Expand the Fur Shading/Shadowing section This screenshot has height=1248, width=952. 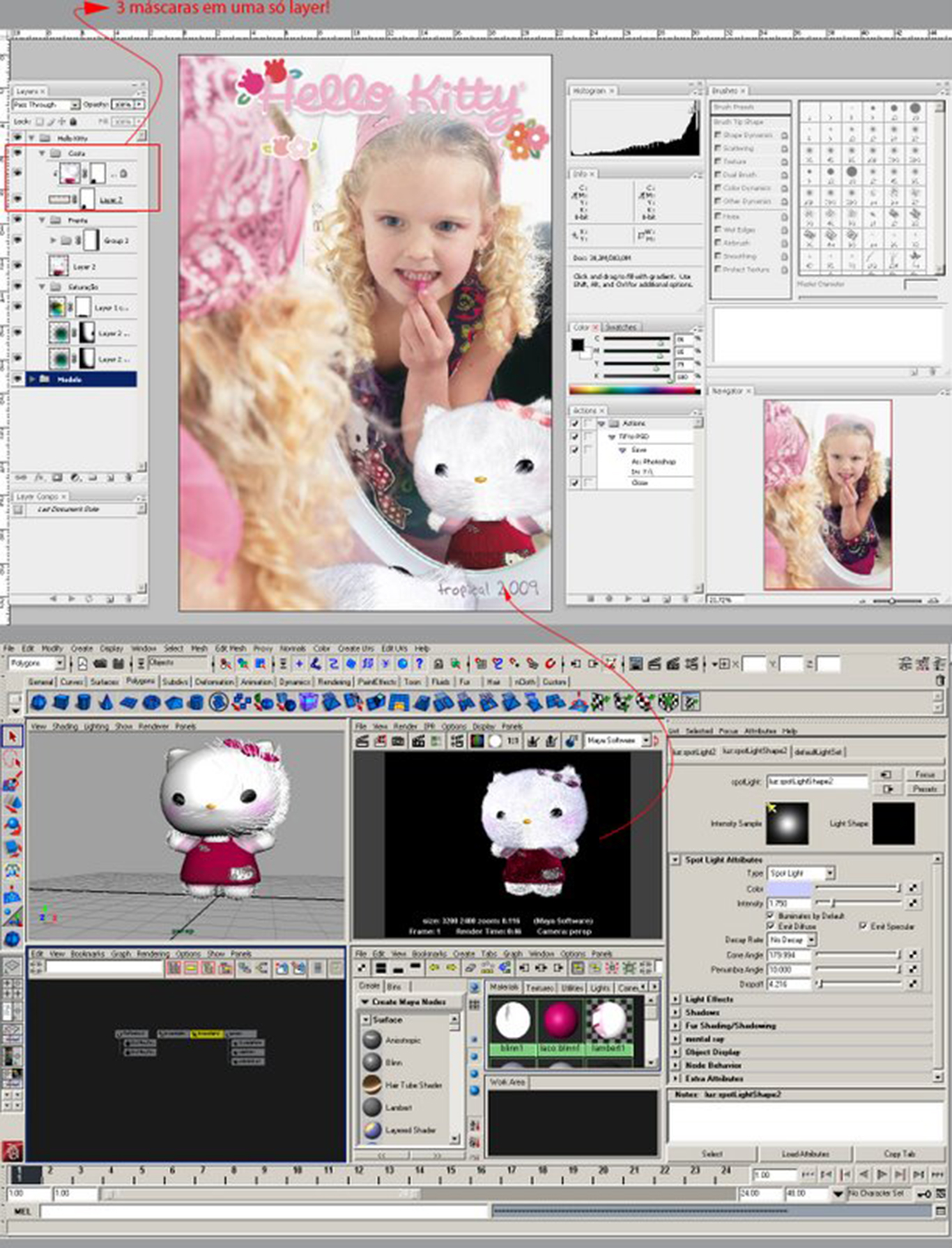675,1026
